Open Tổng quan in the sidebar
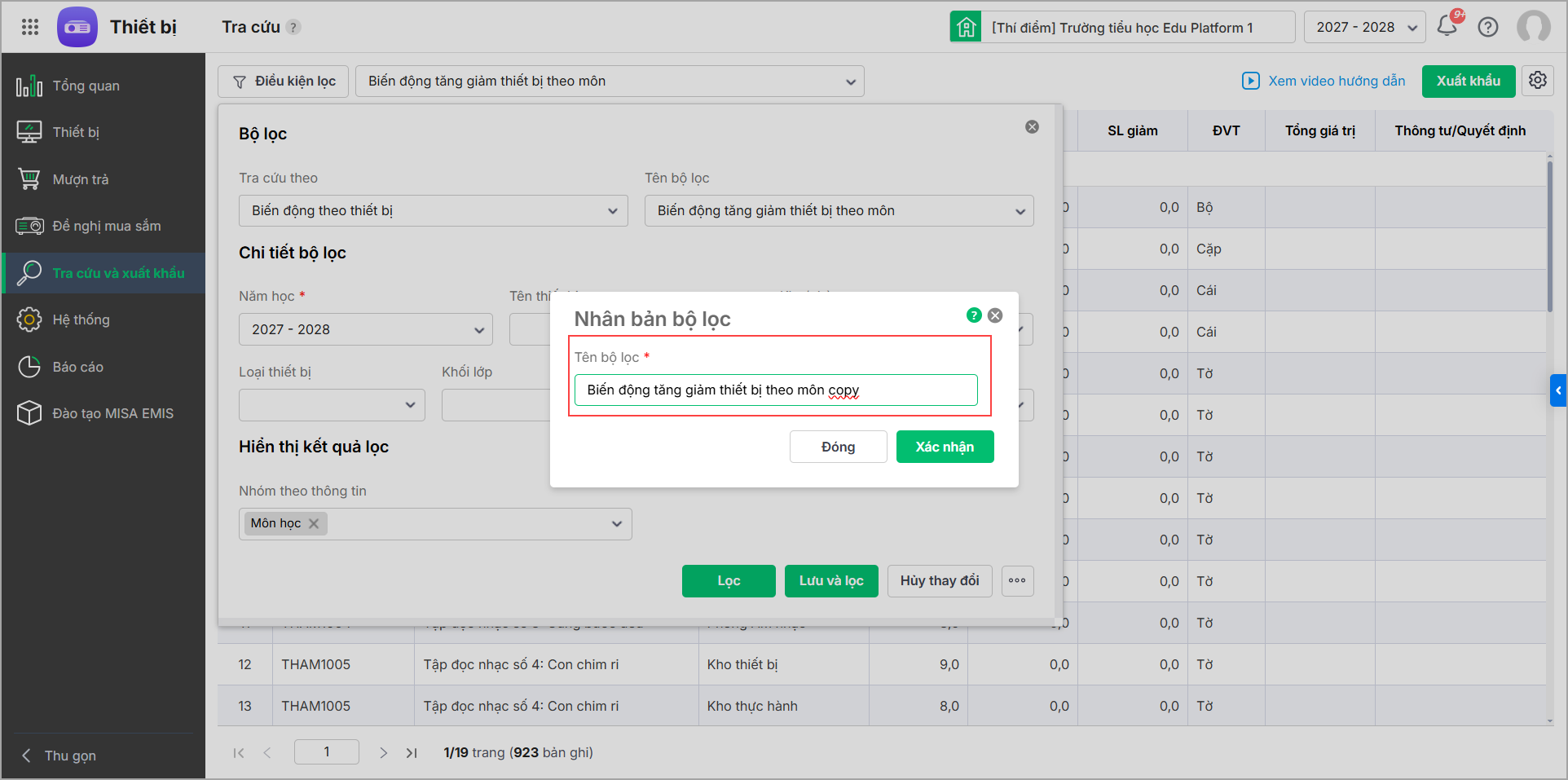 click(x=86, y=86)
